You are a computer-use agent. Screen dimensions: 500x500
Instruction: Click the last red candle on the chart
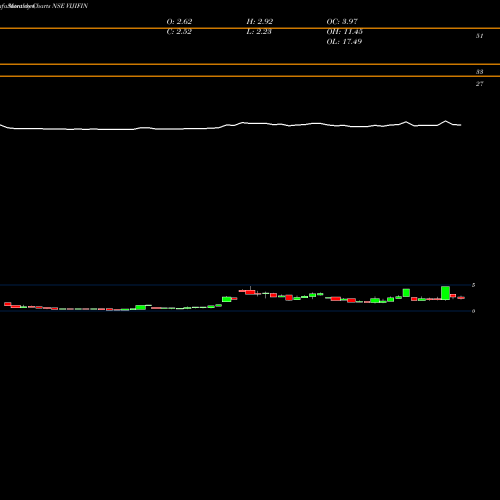click(x=461, y=298)
